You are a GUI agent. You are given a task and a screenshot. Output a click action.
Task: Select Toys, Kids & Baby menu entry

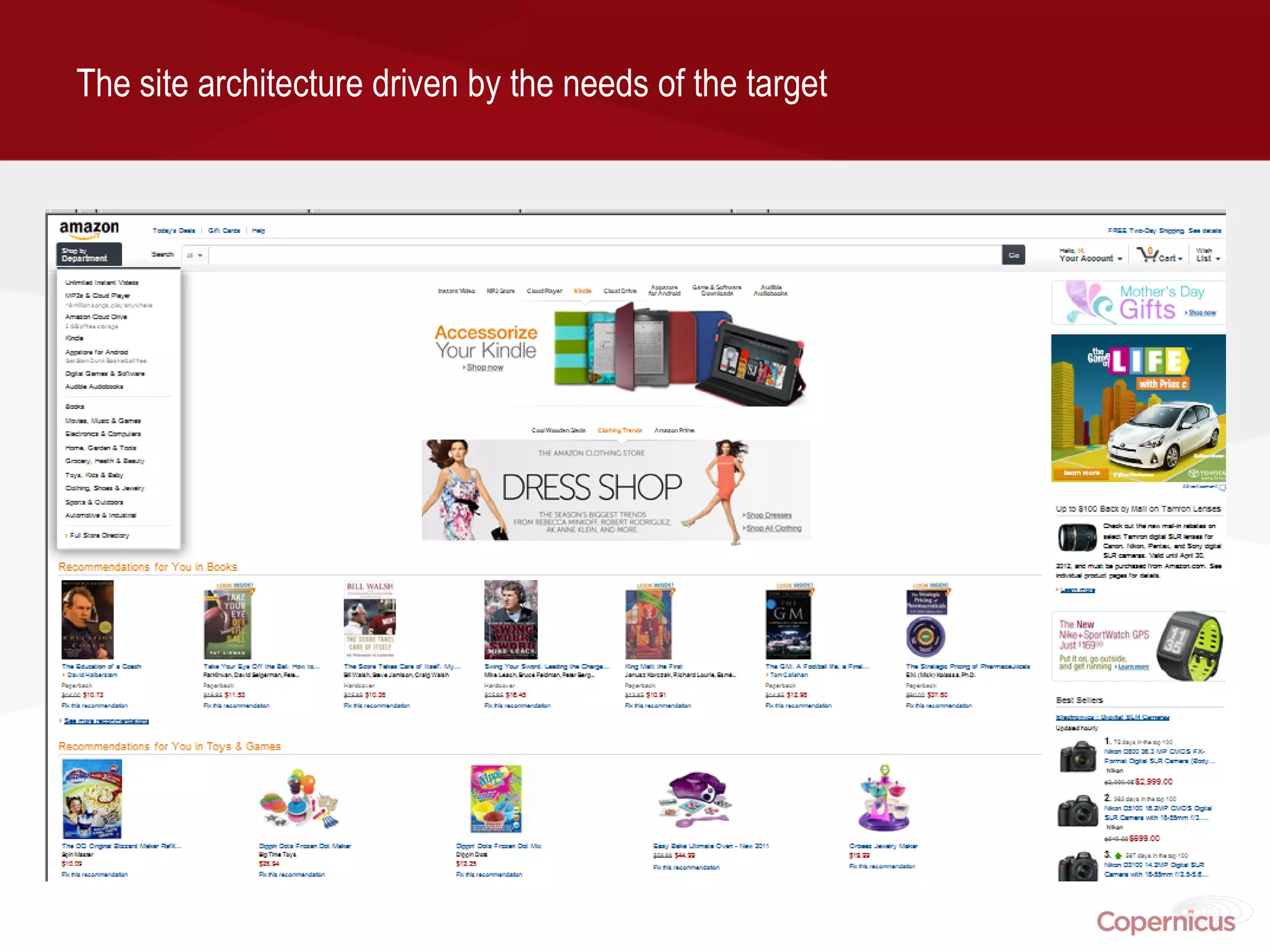[94, 475]
